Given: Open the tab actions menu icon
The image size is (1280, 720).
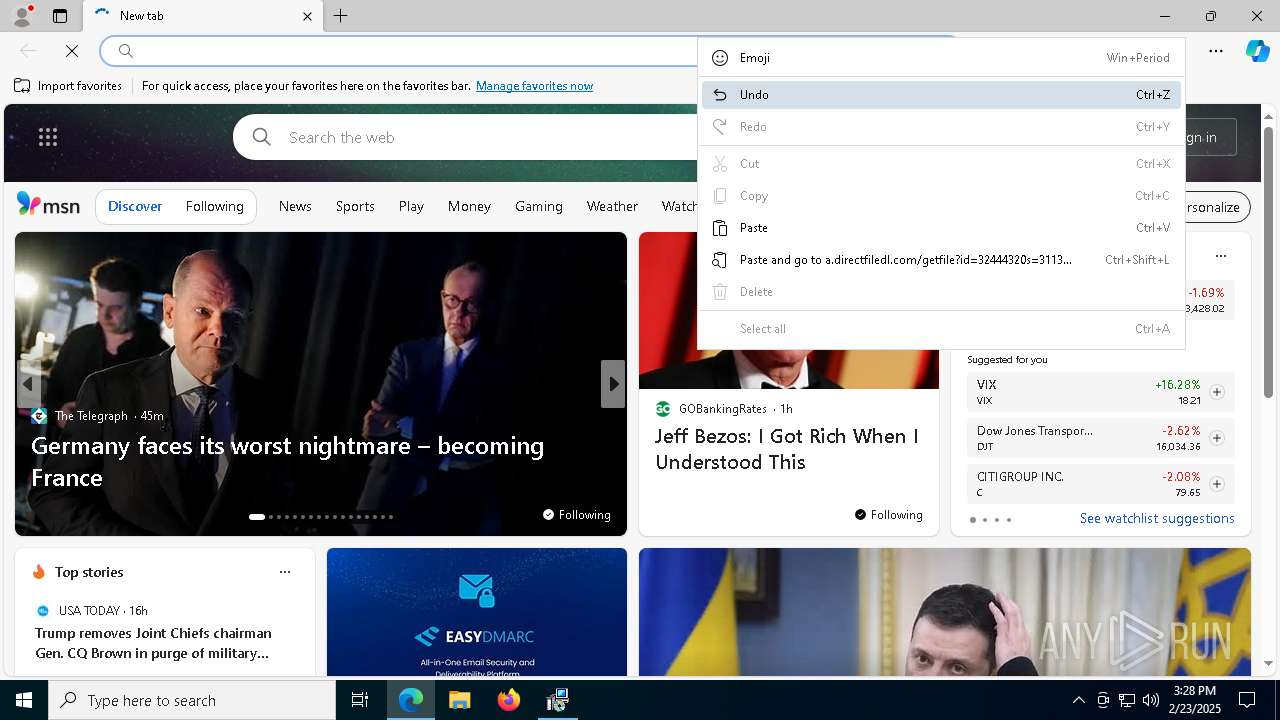Looking at the screenshot, I should coord(60,16).
